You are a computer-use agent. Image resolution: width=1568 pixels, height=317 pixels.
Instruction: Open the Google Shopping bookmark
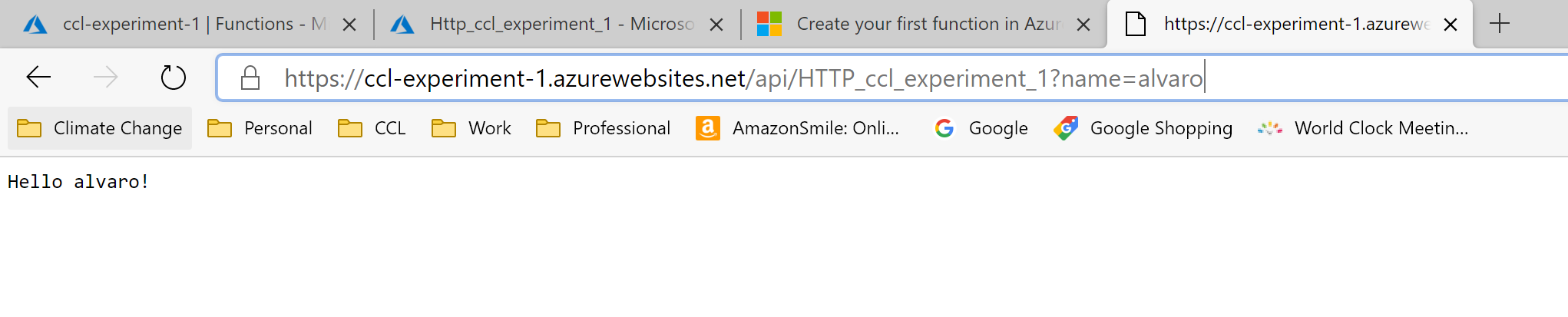(x=1143, y=128)
